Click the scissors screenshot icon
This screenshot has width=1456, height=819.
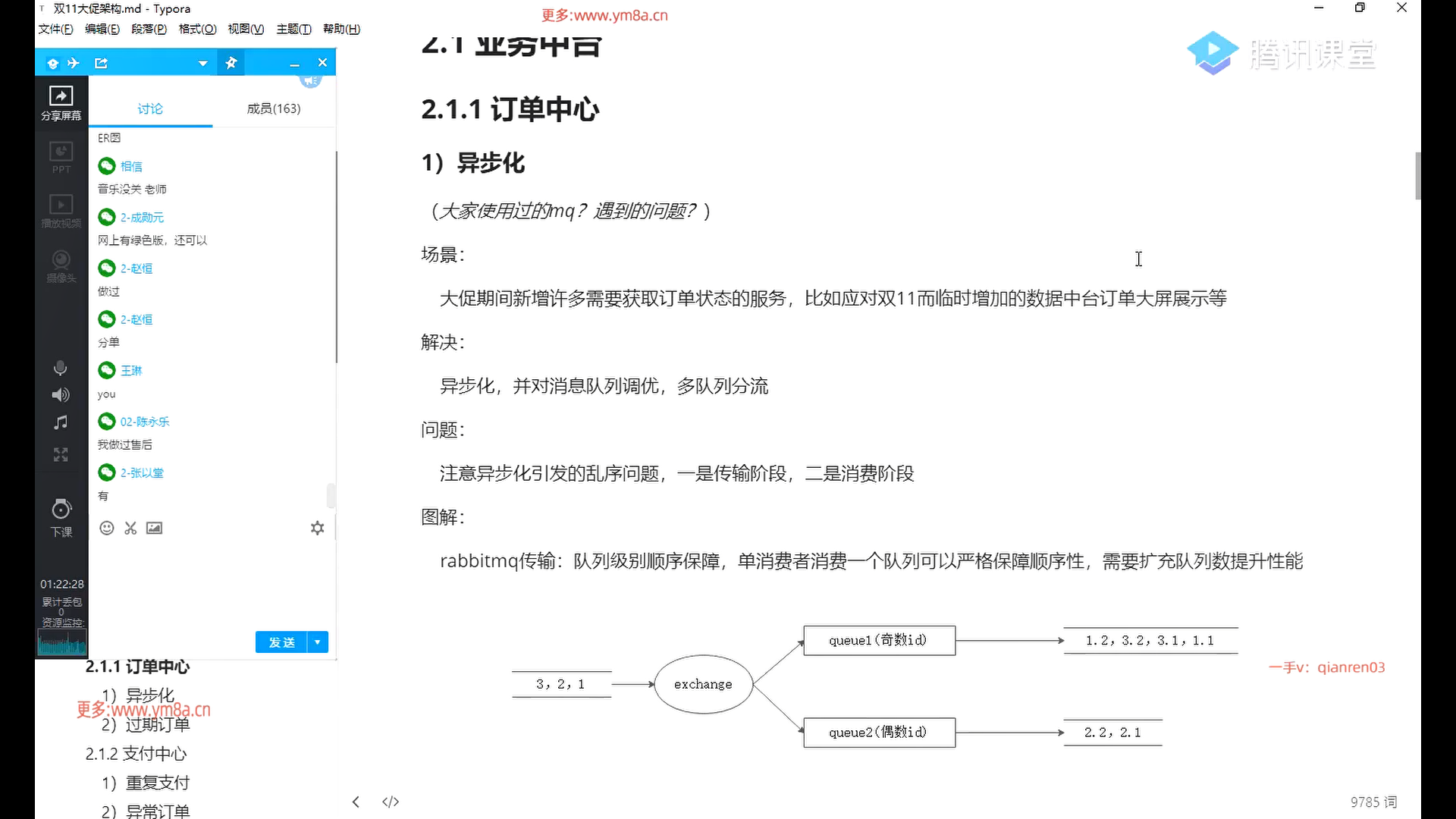130,528
